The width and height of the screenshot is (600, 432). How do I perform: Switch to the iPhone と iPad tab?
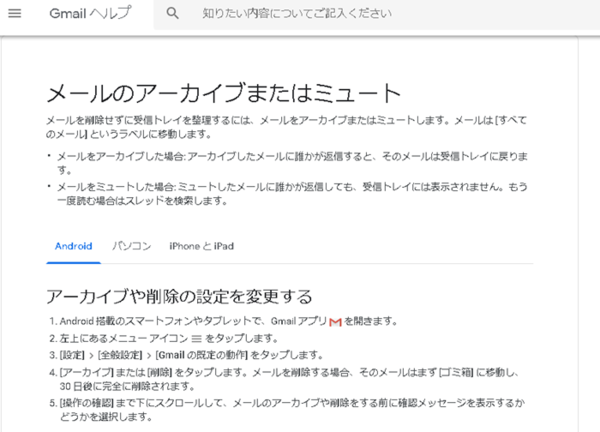(201, 246)
